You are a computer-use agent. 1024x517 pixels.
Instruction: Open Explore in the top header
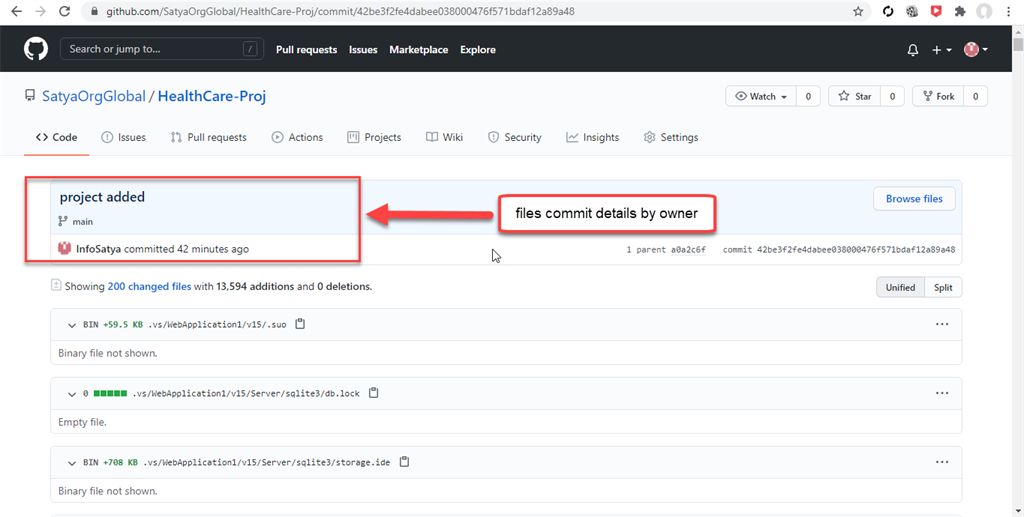(x=477, y=50)
